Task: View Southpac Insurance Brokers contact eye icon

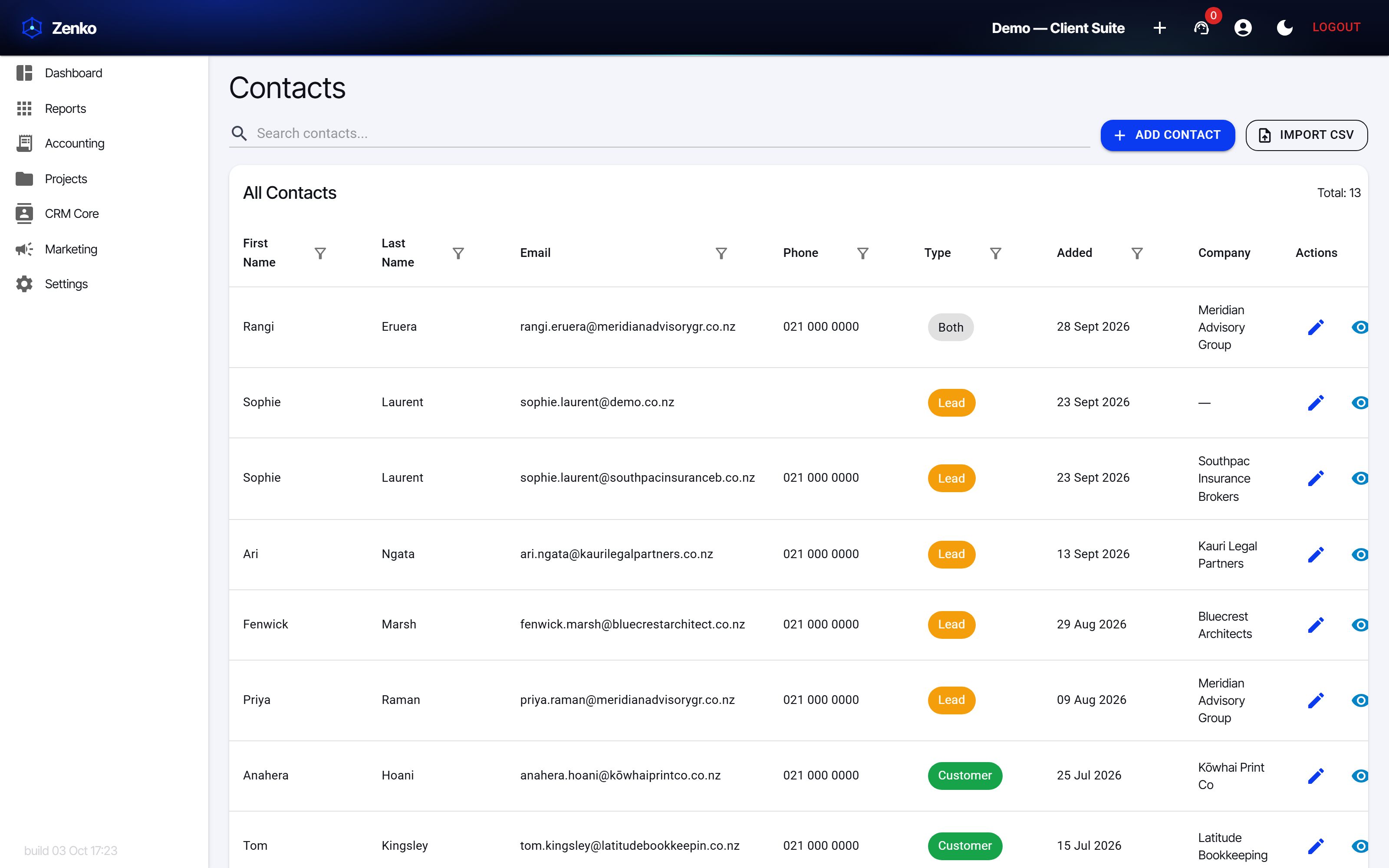Action: (x=1360, y=478)
